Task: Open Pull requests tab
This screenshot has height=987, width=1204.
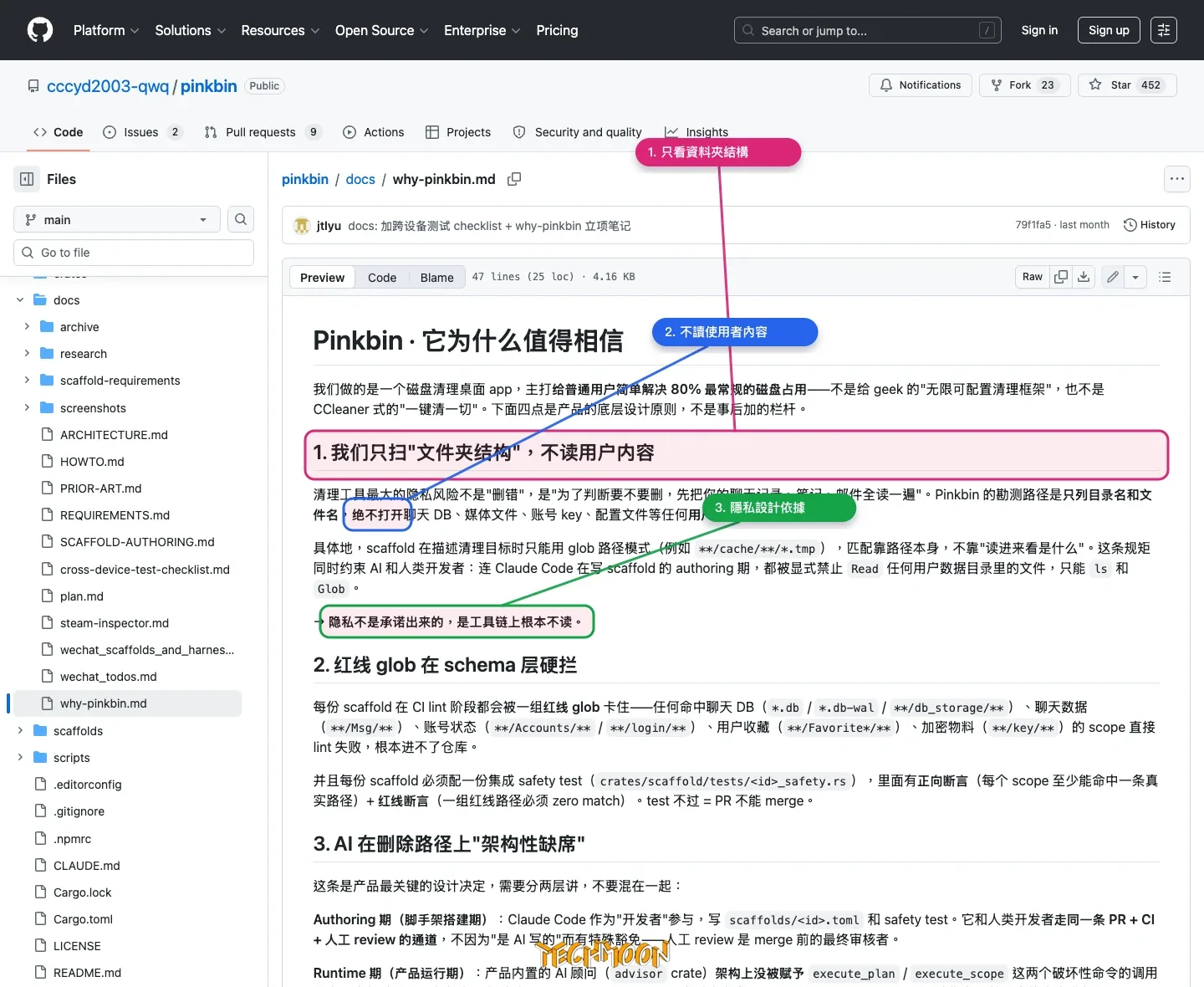Action: tap(263, 132)
